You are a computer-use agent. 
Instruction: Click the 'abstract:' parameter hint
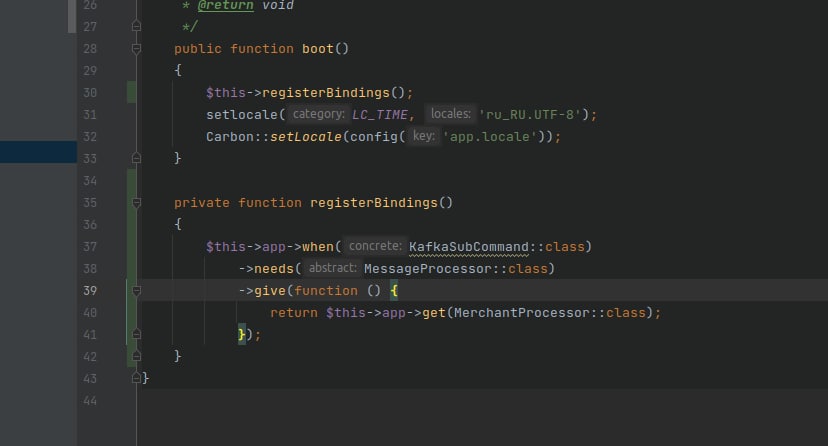pyautogui.click(x=333, y=268)
